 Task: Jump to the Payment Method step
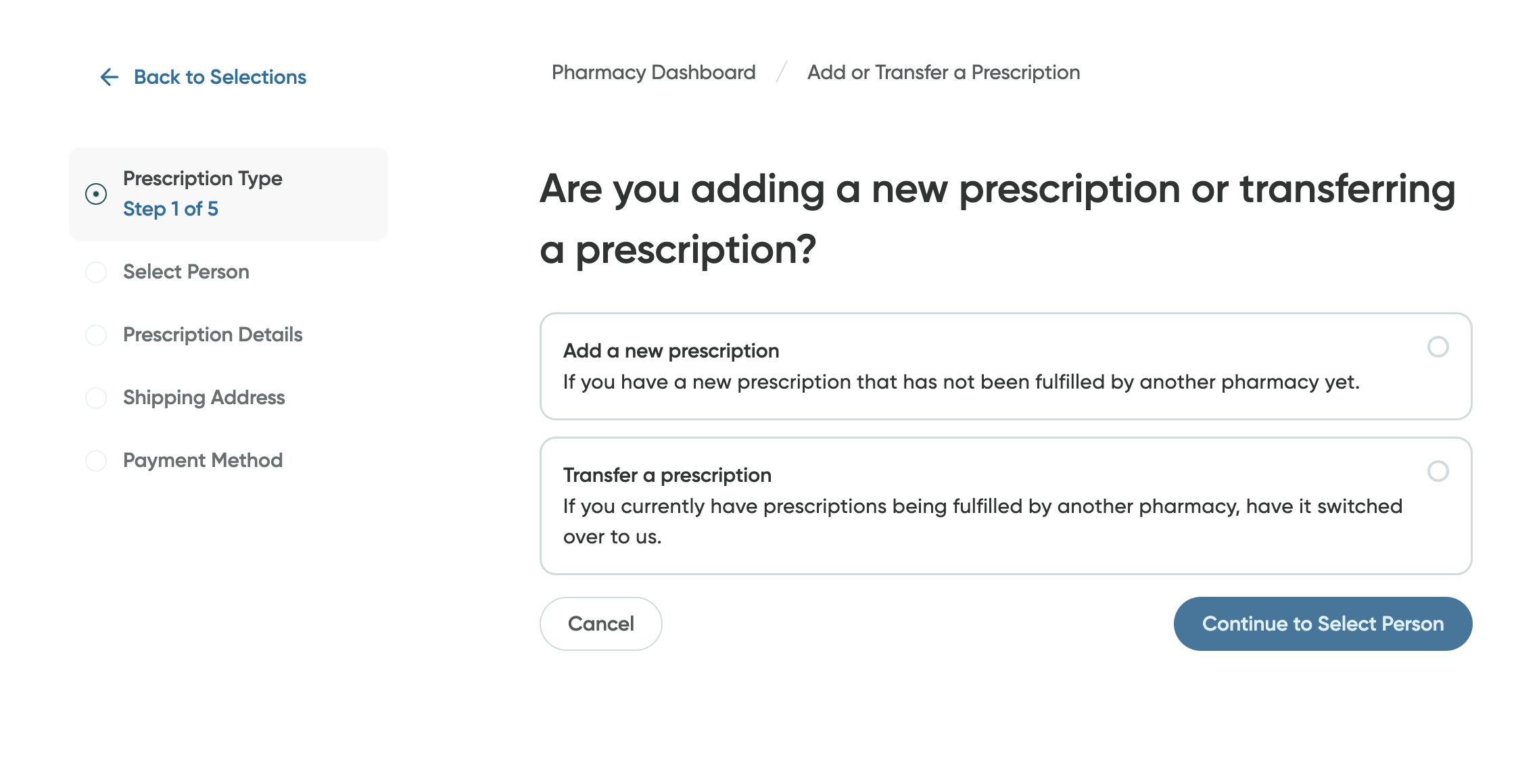[202, 461]
